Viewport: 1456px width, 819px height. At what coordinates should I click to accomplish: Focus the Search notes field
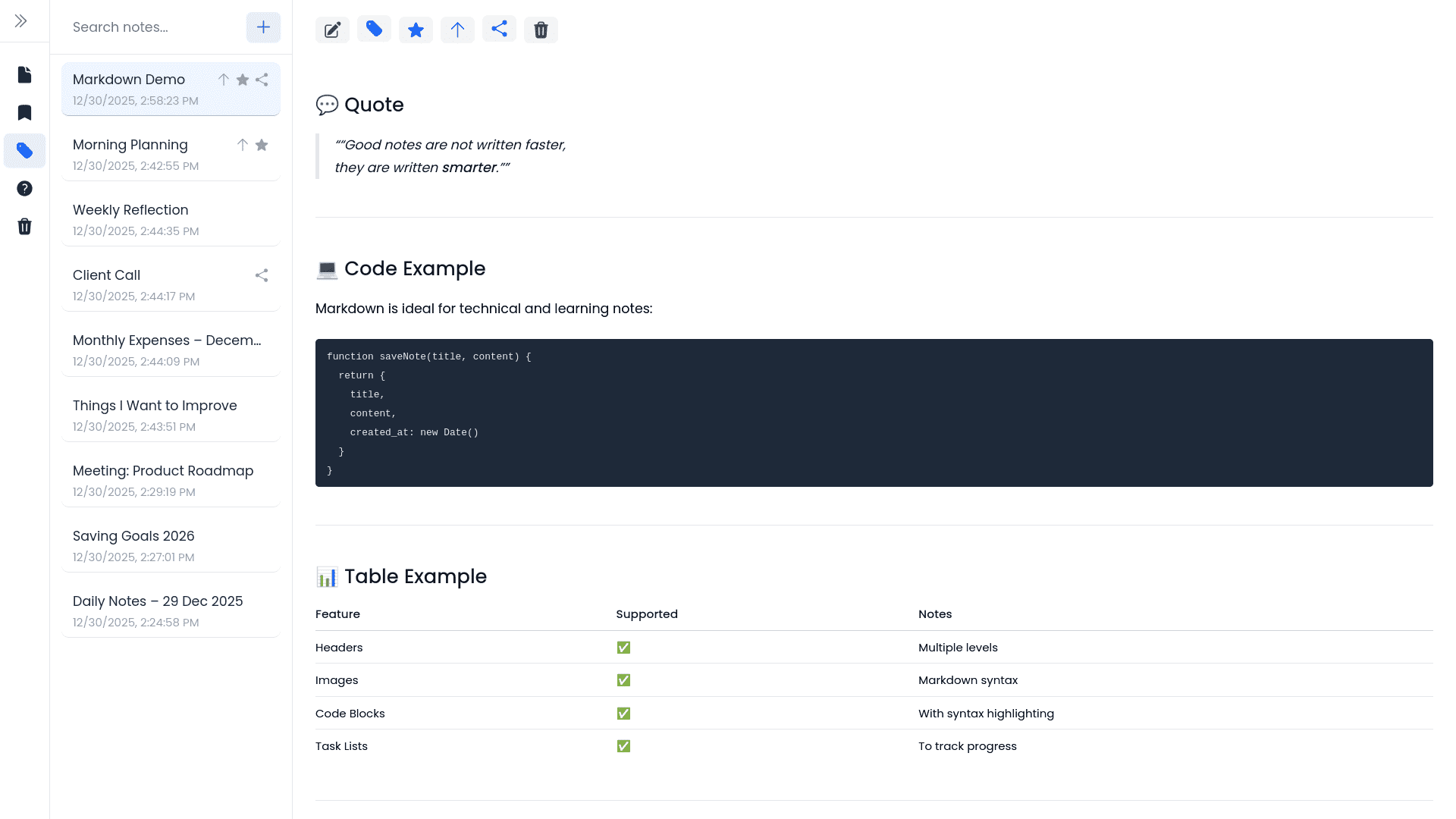click(x=152, y=27)
